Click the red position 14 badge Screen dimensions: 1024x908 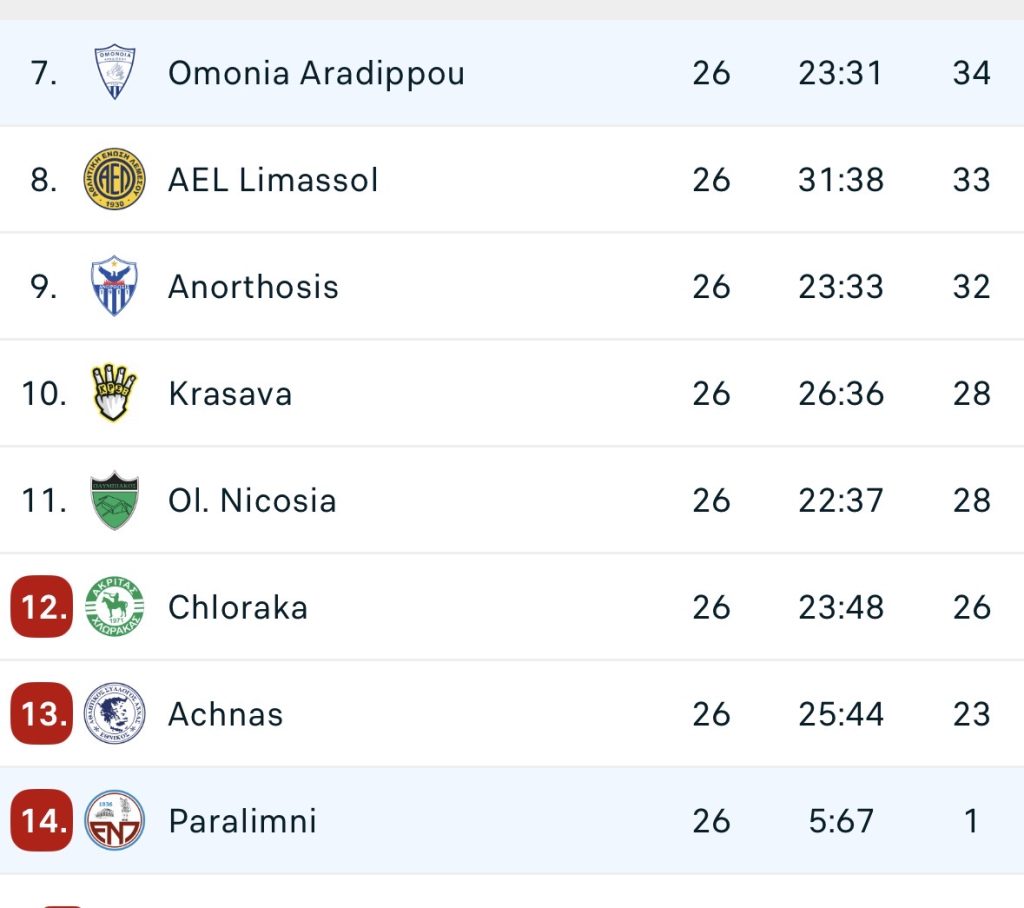click(x=42, y=821)
